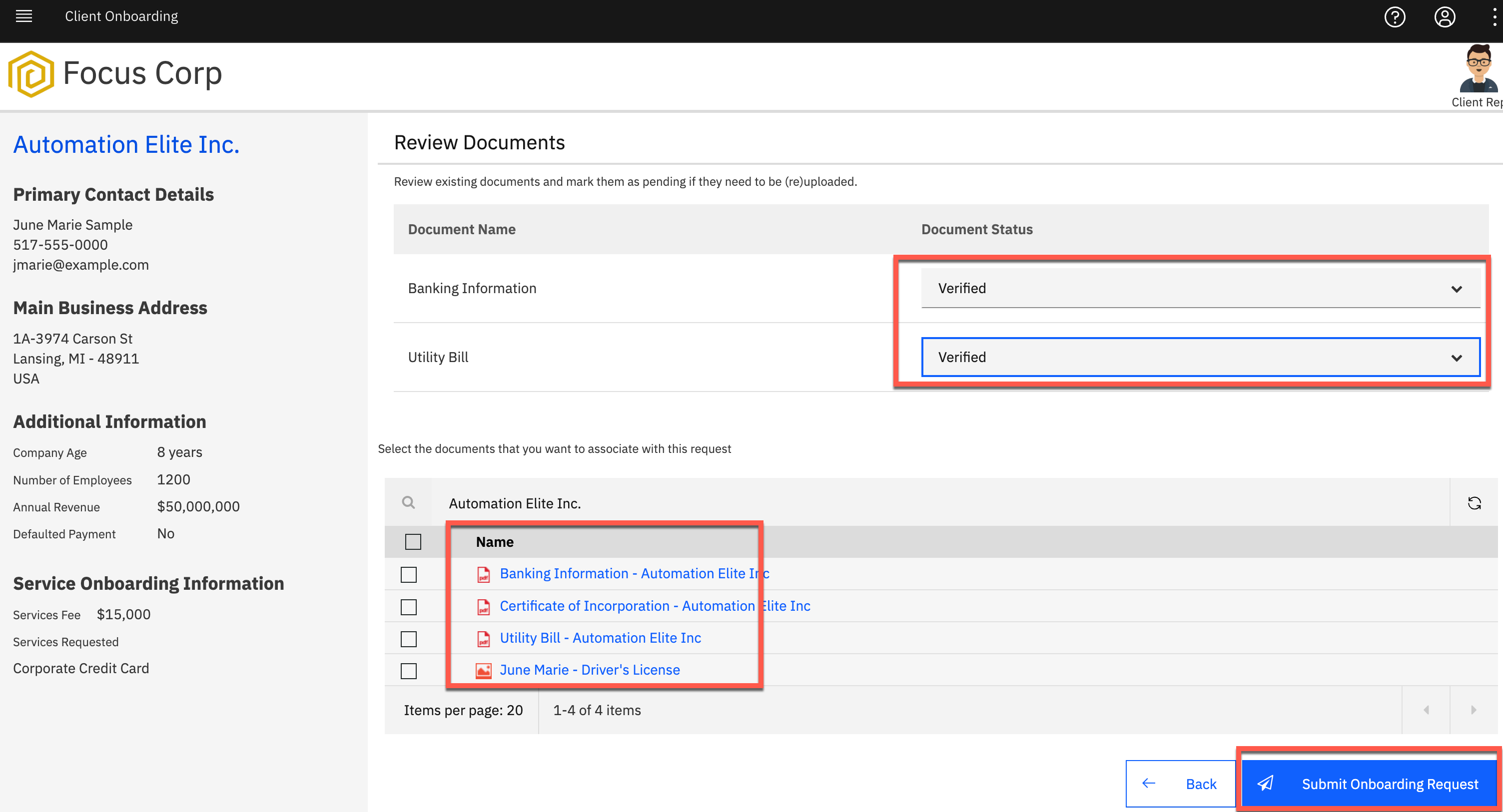The image size is (1503, 812).
Task: Open June Marie - Driver's License link
Action: 590,670
